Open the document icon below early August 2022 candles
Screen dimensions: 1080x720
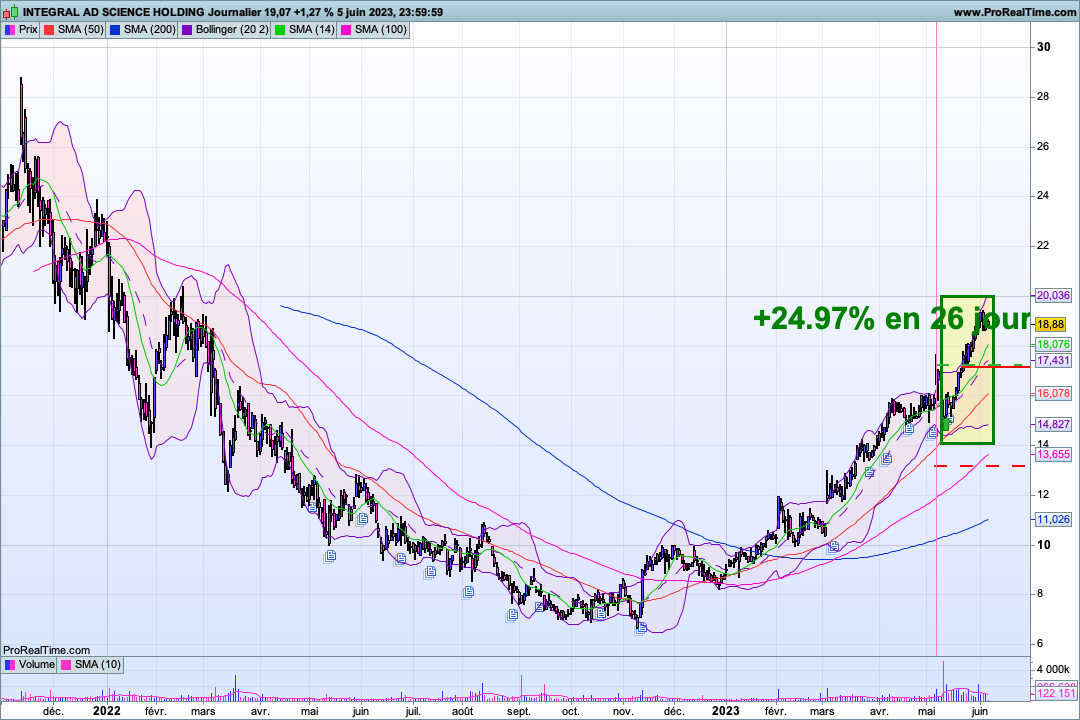468,592
